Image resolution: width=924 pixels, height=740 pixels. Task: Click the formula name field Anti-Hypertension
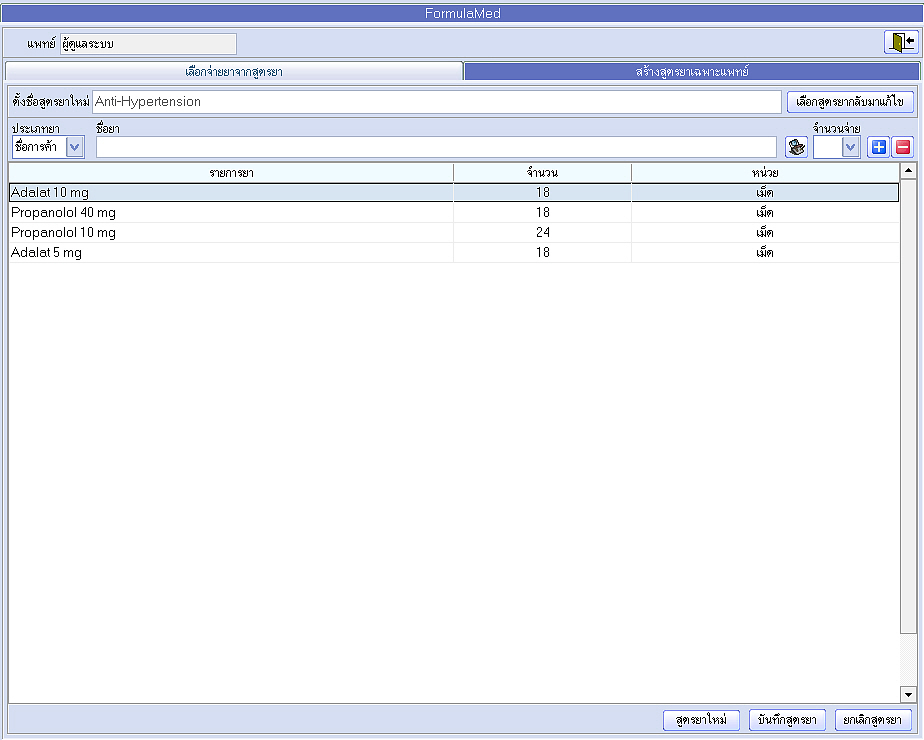click(437, 101)
